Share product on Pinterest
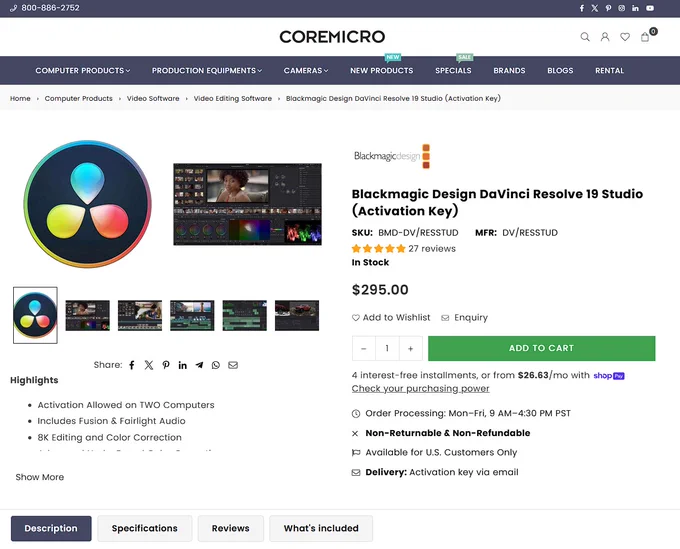The height and width of the screenshot is (549, 680). click(x=166, y=365)
